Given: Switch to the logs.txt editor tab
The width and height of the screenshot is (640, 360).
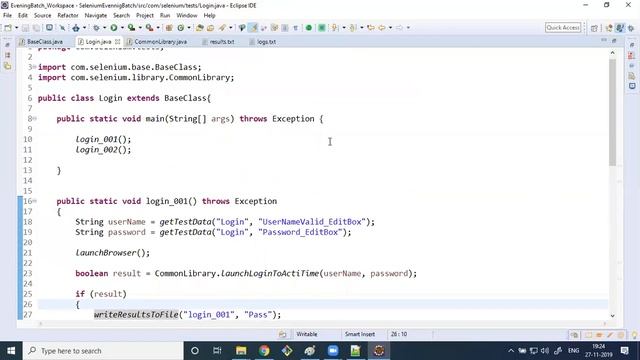Looking at the screenshot, I should click(263, 42).
